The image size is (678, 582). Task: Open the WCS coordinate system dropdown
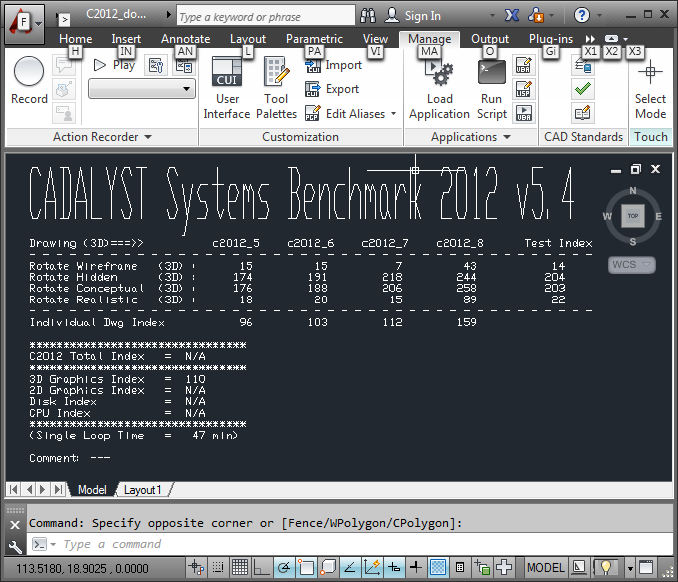632,265
